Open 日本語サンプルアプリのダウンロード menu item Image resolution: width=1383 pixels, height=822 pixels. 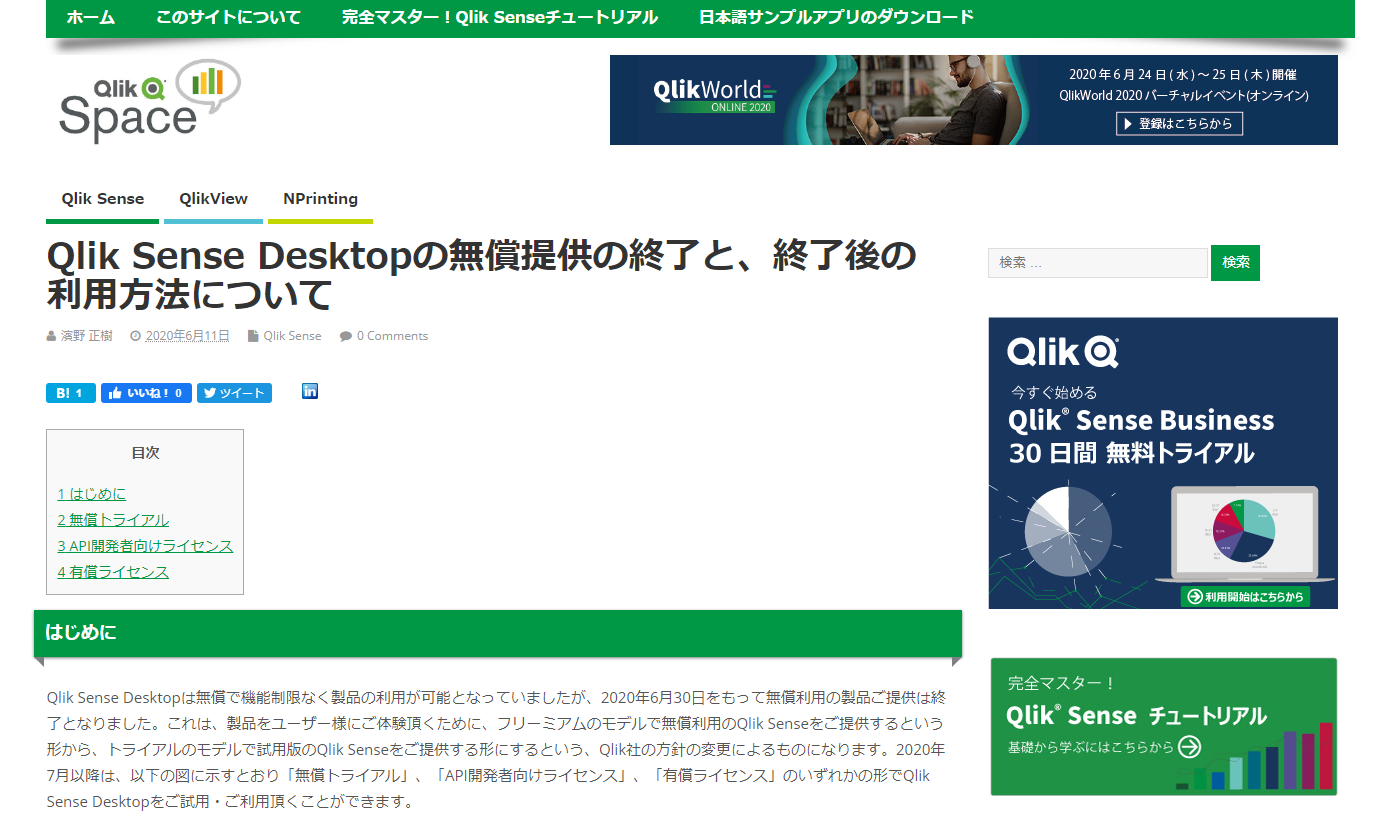(x=836, y=17)
